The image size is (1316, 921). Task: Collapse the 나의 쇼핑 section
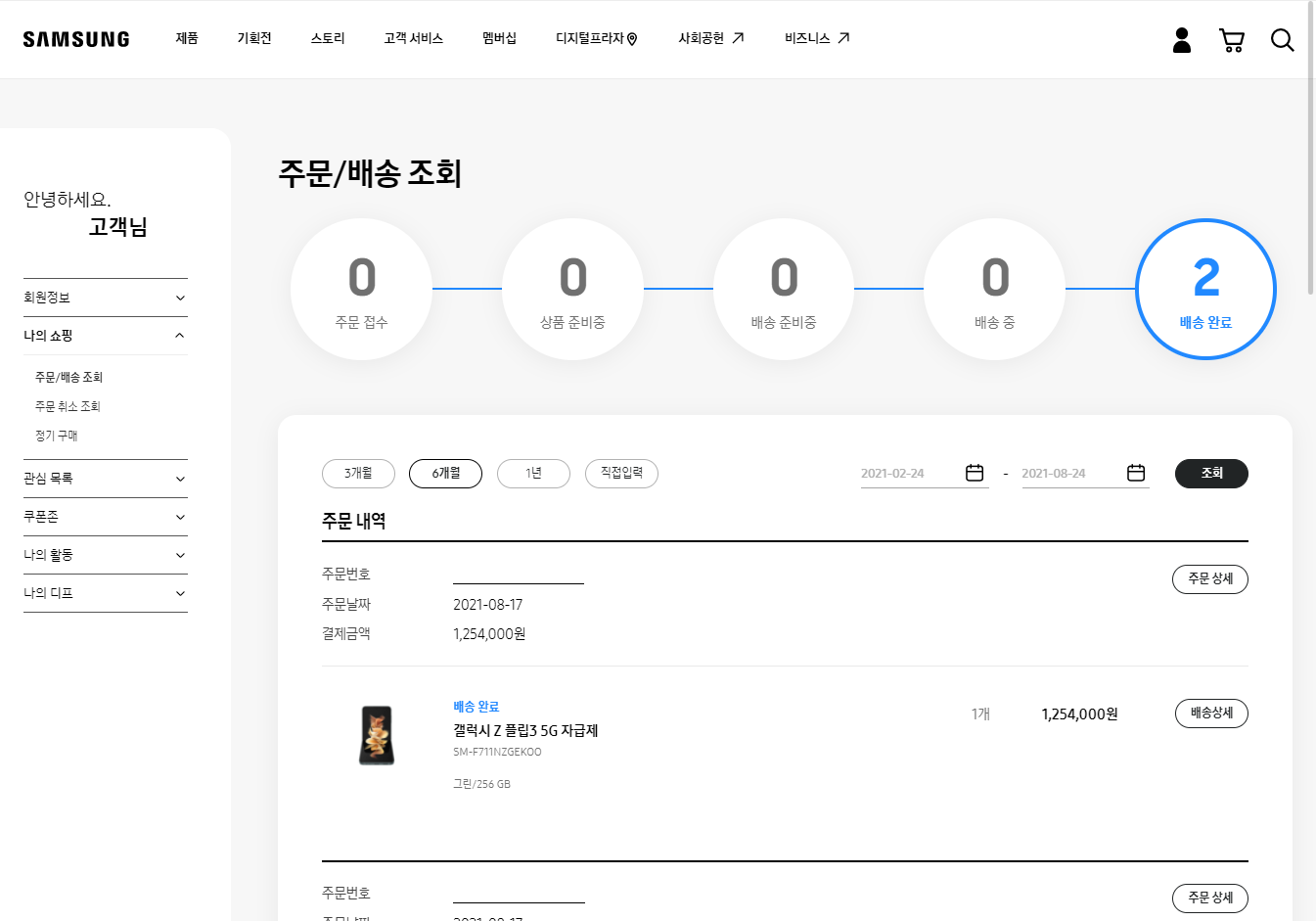pyautogui.click(x=106, y=336)
